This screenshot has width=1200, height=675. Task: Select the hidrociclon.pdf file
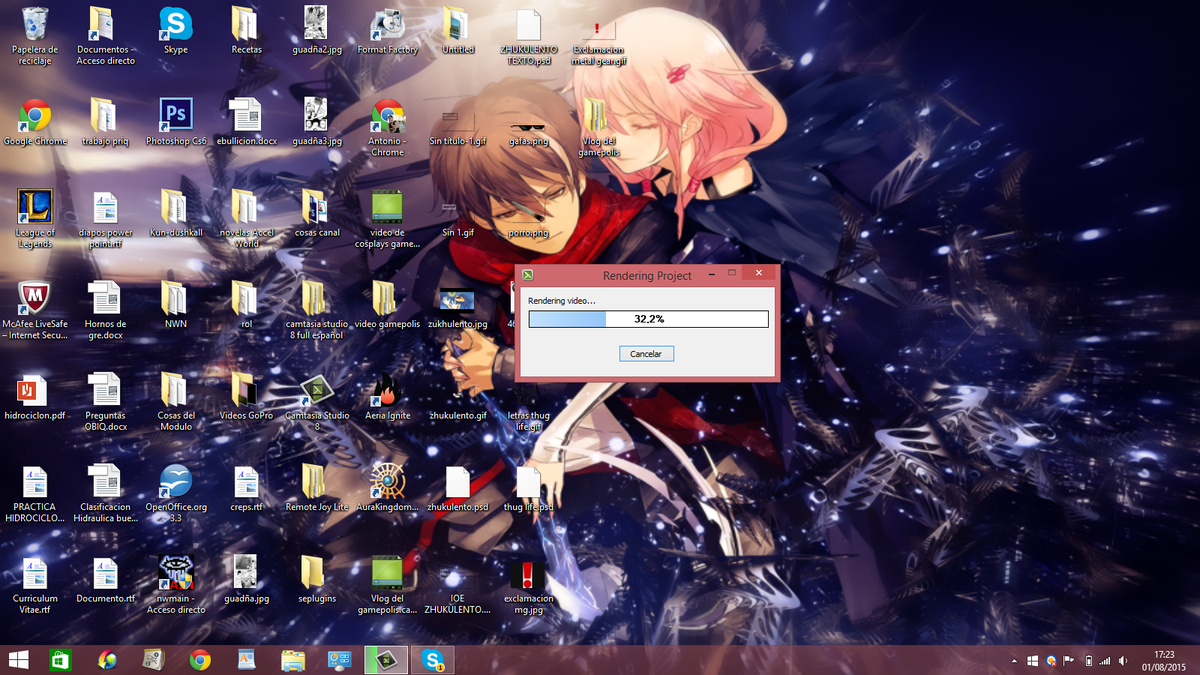click(35, 396)
